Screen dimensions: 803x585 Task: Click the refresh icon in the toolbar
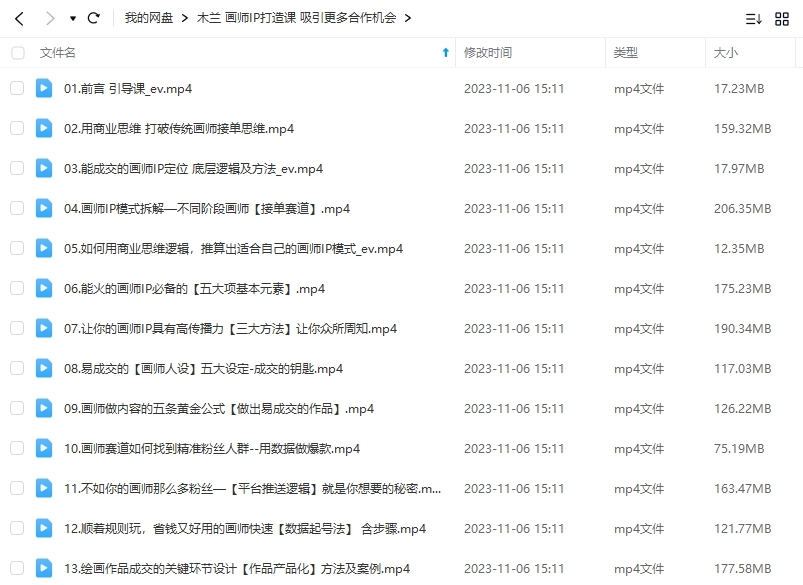coord(94,17)
